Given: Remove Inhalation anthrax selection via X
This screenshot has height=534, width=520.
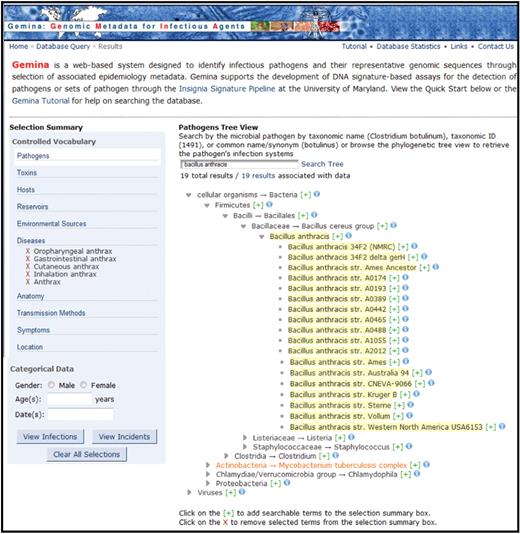Looking at the screenshot, I should [28, 274].
